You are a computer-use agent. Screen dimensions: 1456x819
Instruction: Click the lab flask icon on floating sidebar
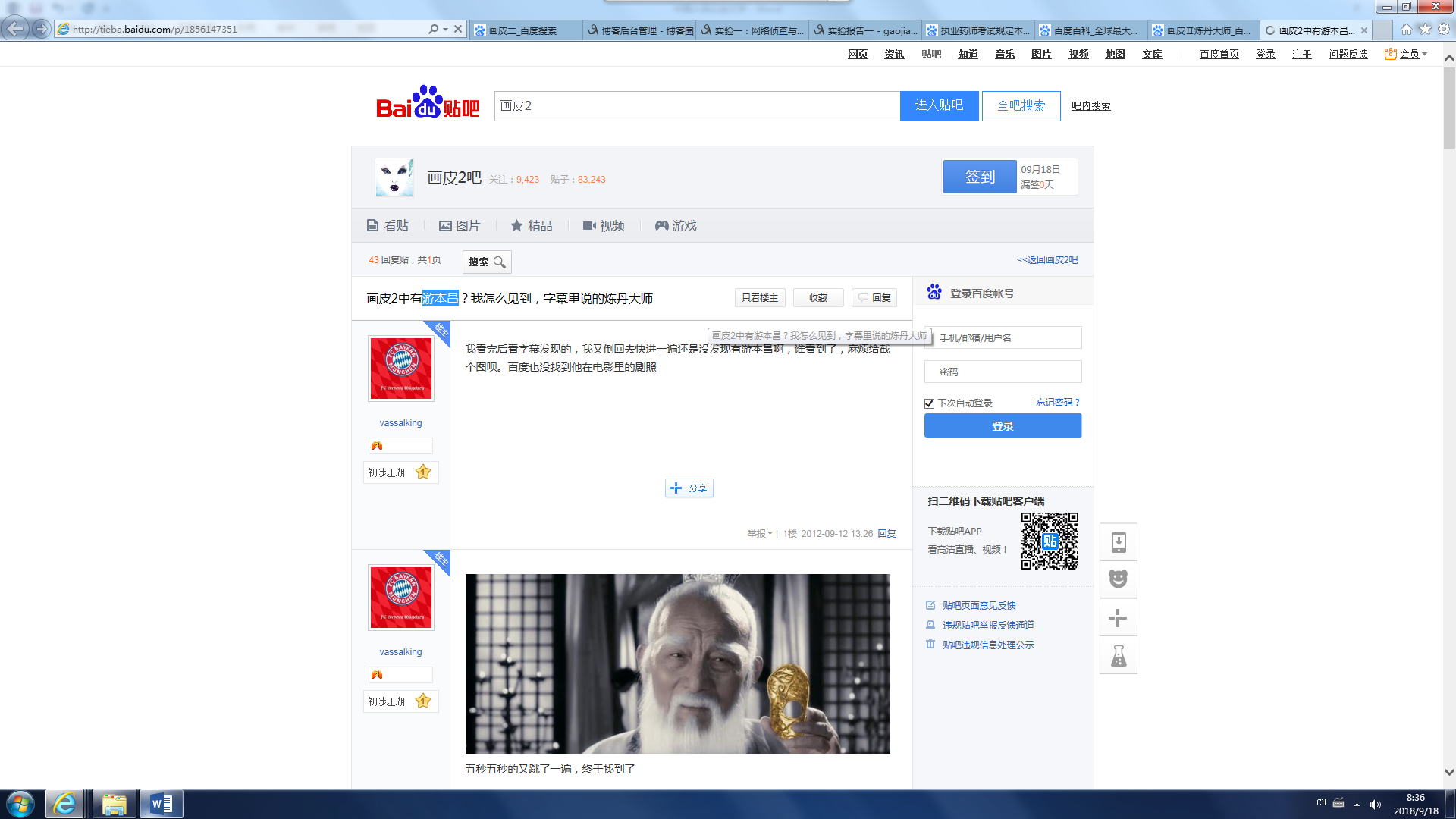(1119, 655)
